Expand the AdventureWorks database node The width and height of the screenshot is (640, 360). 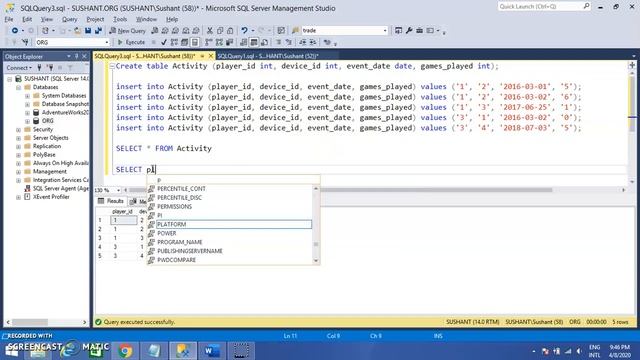[27, 113]
